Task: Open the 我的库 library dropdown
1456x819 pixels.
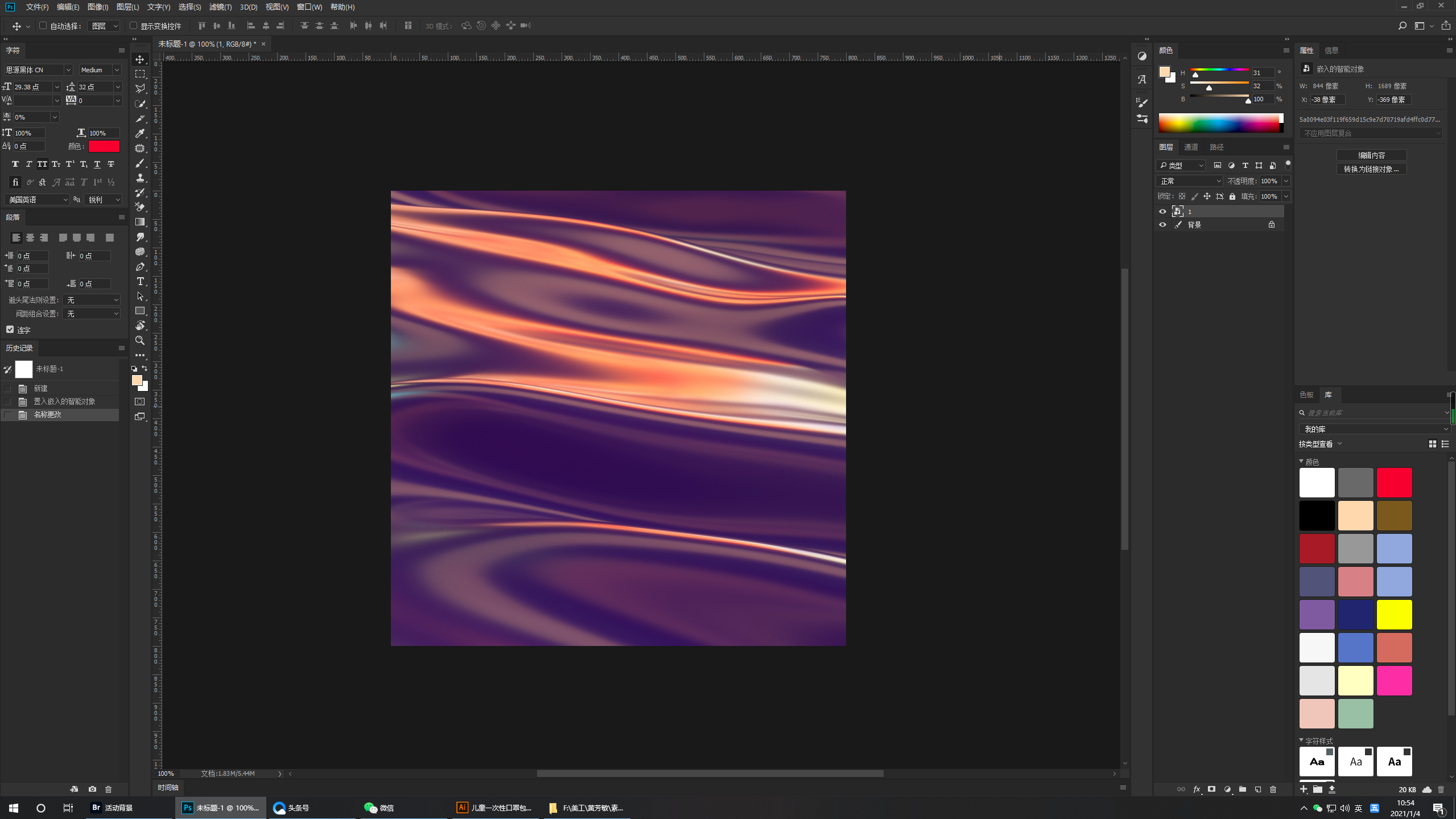Action: tap(1374, 429)
